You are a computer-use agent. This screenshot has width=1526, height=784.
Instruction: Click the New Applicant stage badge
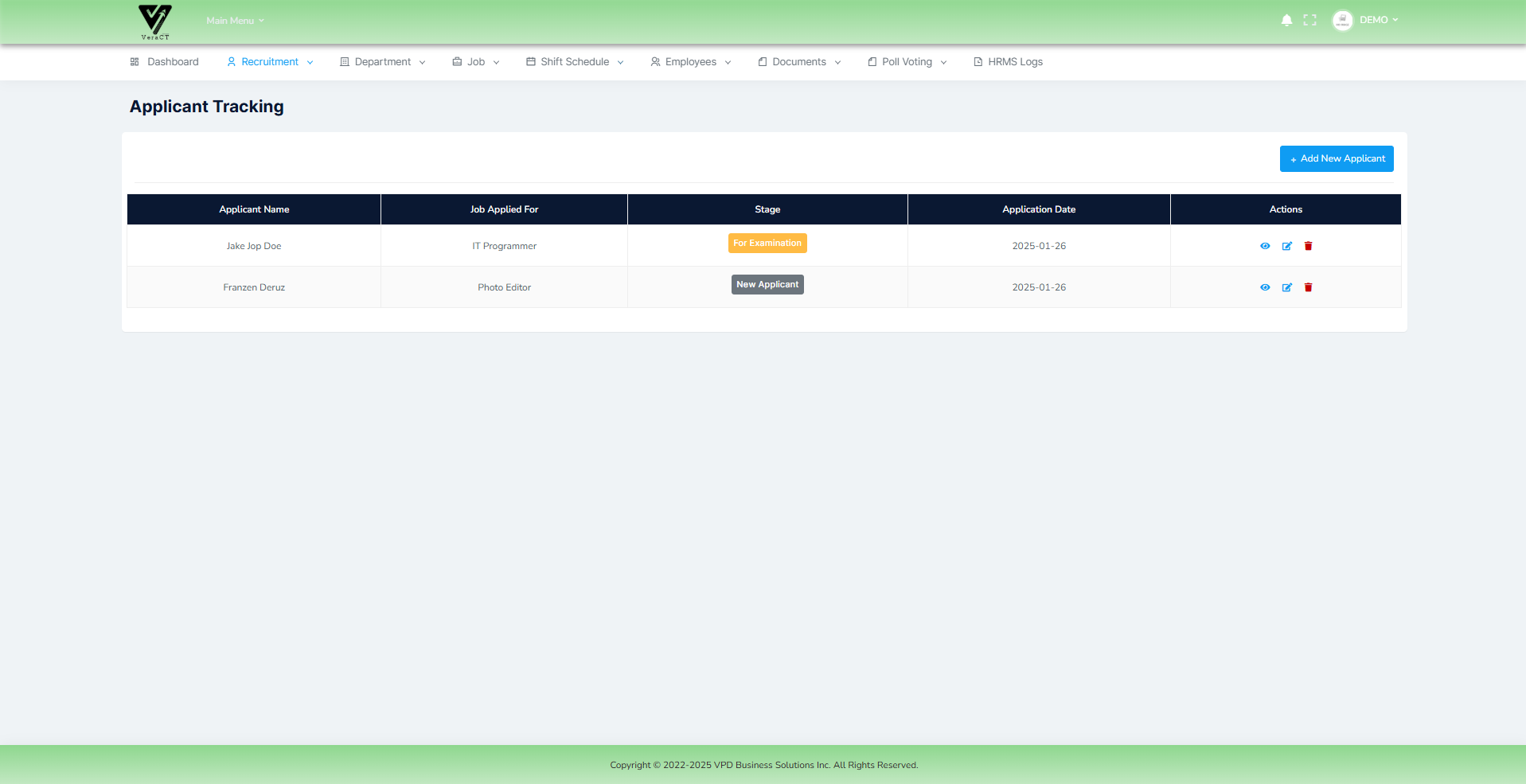coord(767,285)
